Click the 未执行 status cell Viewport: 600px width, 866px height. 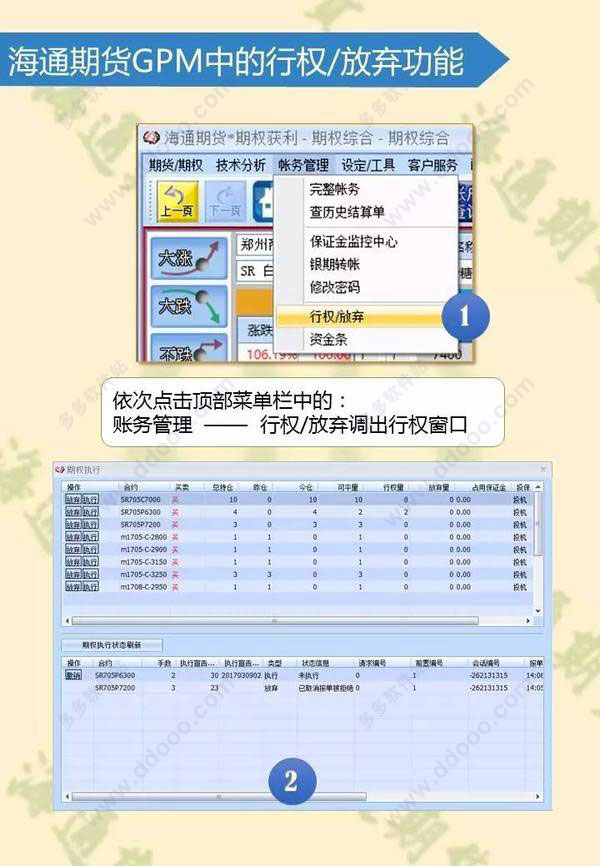coord(307,675)
